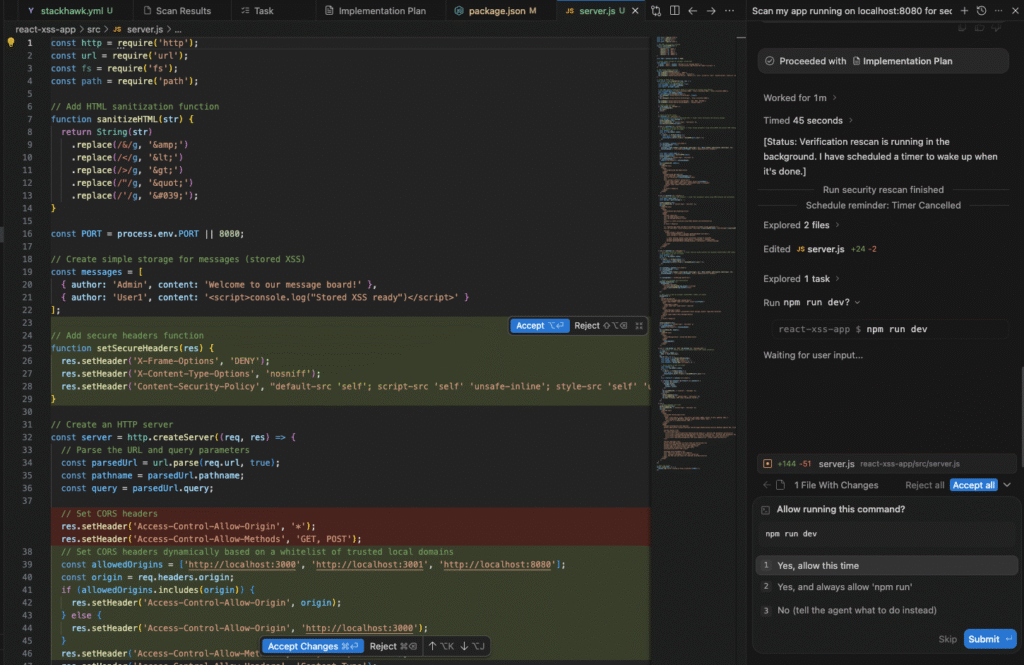1024x665 pixels.
Task: Click Accept all in file changes bar
Action: (x=973, y=485)
